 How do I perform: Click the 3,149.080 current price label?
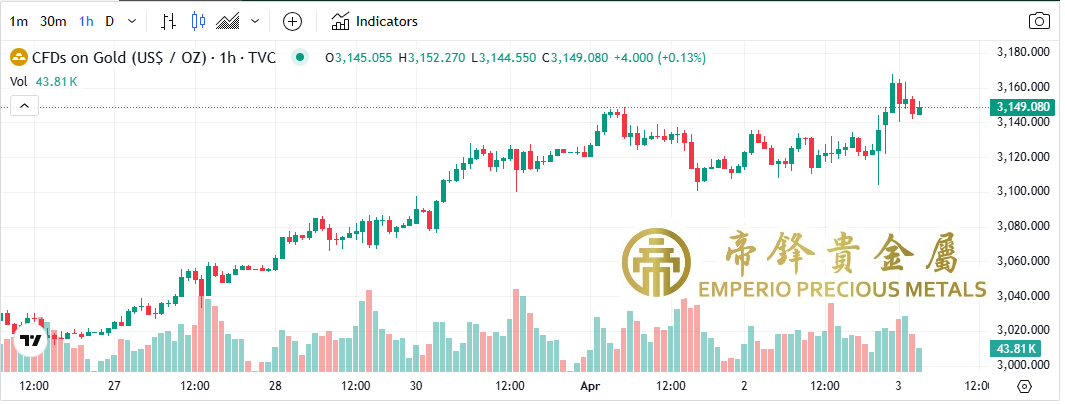pos(1022,107)
